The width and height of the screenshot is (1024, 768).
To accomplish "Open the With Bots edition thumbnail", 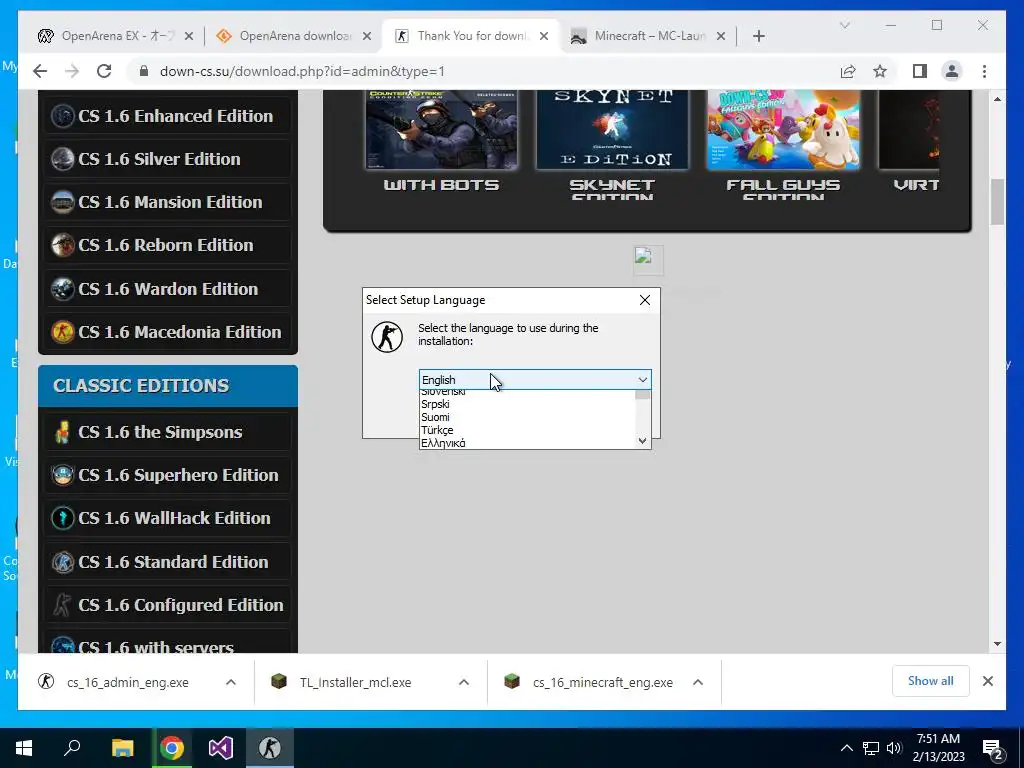I will [x=441, y=130].
